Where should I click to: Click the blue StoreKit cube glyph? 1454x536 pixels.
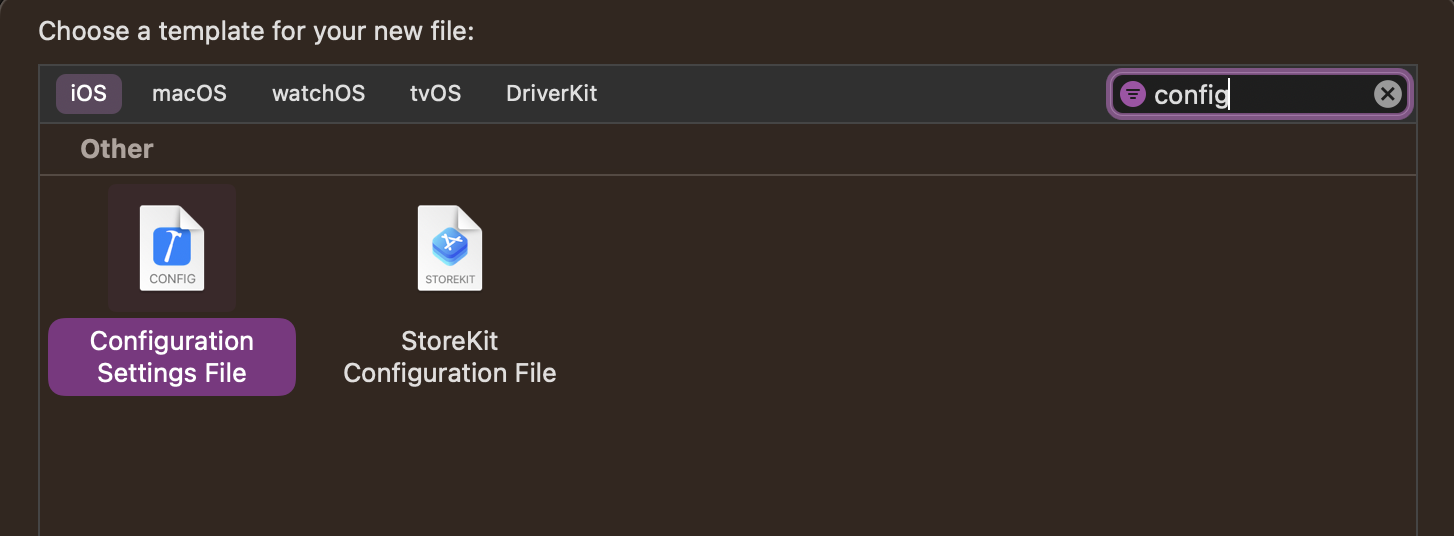(x=450, y=245)
